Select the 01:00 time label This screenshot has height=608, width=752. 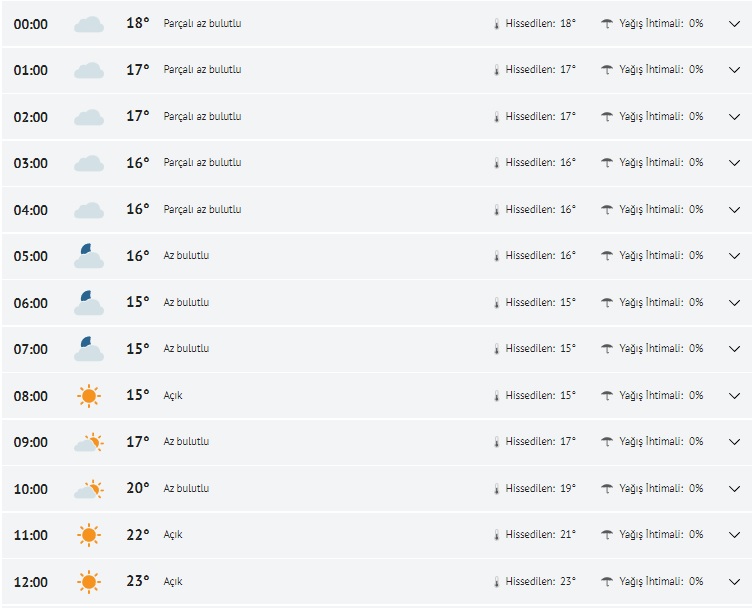[31, 70]
